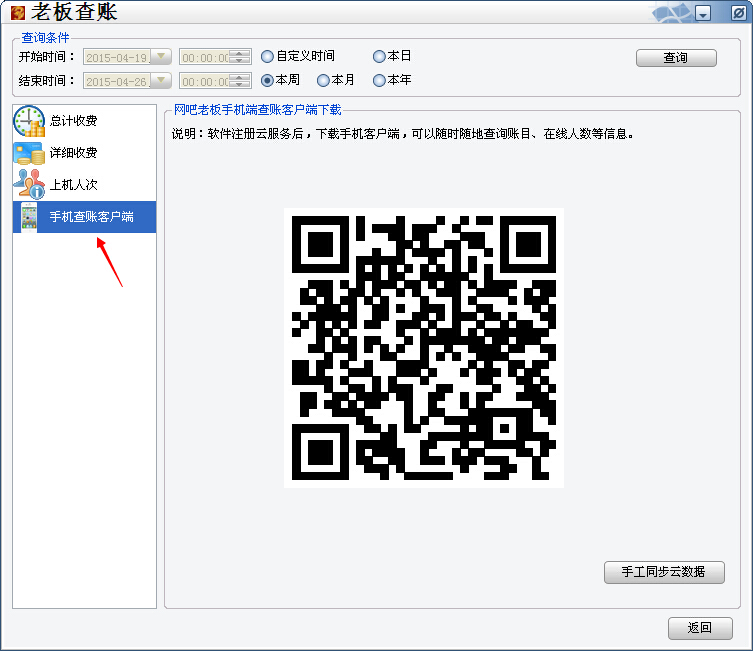The height and width of the screenshot is (651, 753).
Task: Click the title bar close button
Action: point(738,13)
